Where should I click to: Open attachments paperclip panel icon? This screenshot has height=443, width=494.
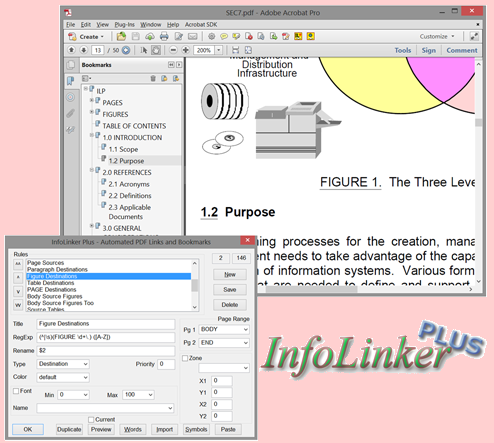click(70, 113)
